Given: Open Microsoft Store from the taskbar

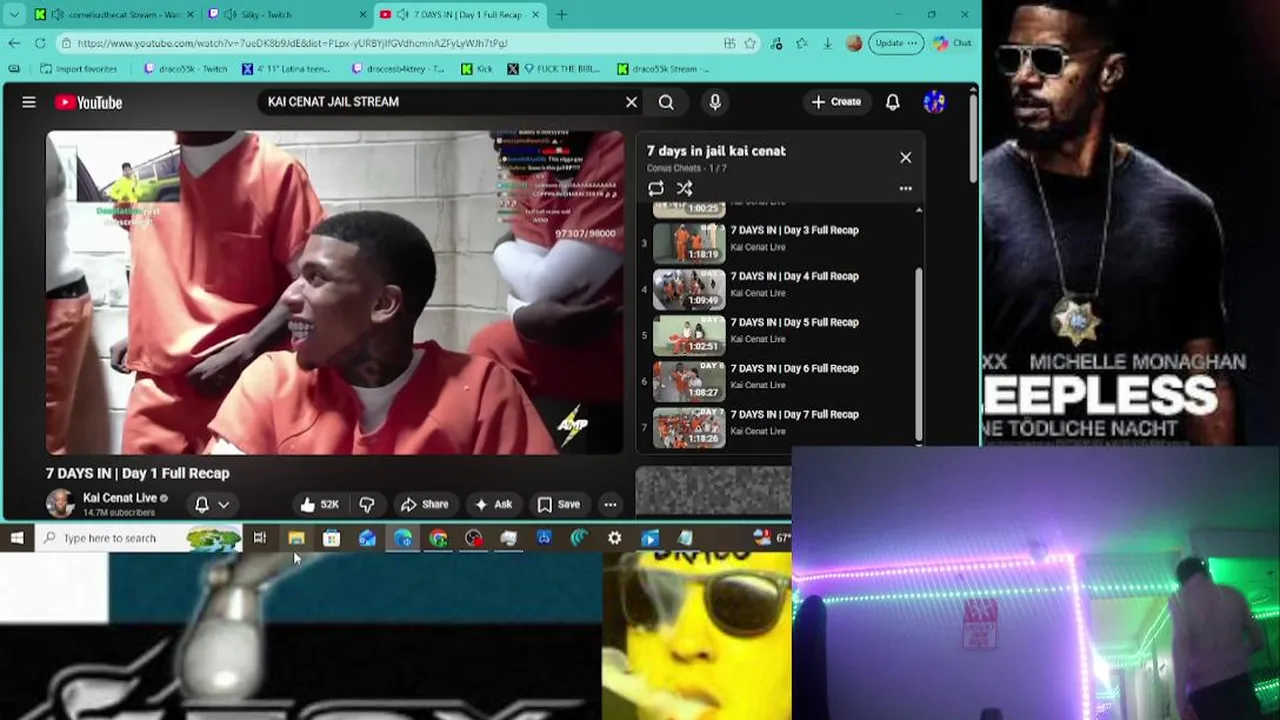Looking at the screenshot, I should [331, 538].
